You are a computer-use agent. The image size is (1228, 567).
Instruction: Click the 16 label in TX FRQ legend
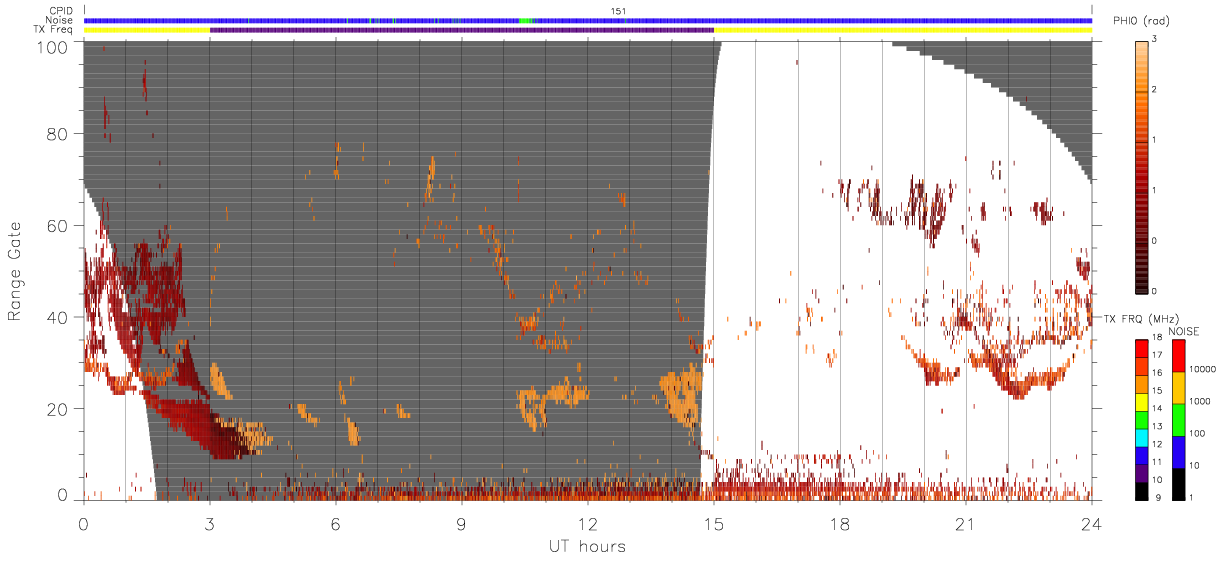[x=1156, y=375]
